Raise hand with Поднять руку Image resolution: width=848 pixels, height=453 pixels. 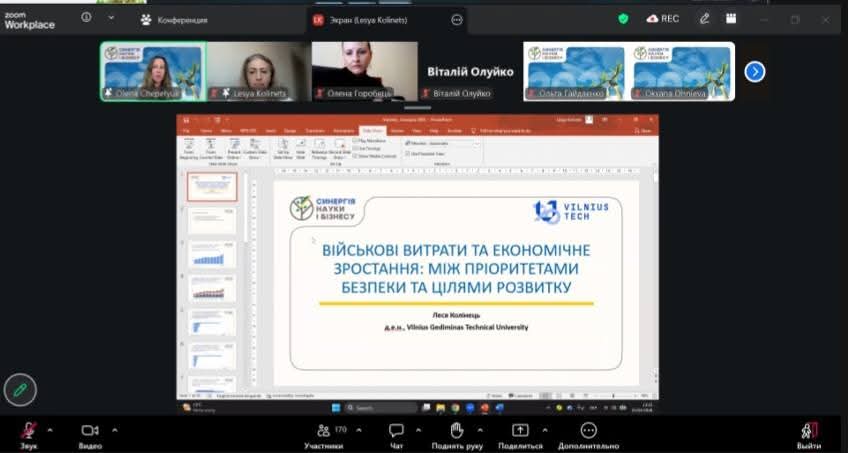pyautogui.click(x=457, y=430)
